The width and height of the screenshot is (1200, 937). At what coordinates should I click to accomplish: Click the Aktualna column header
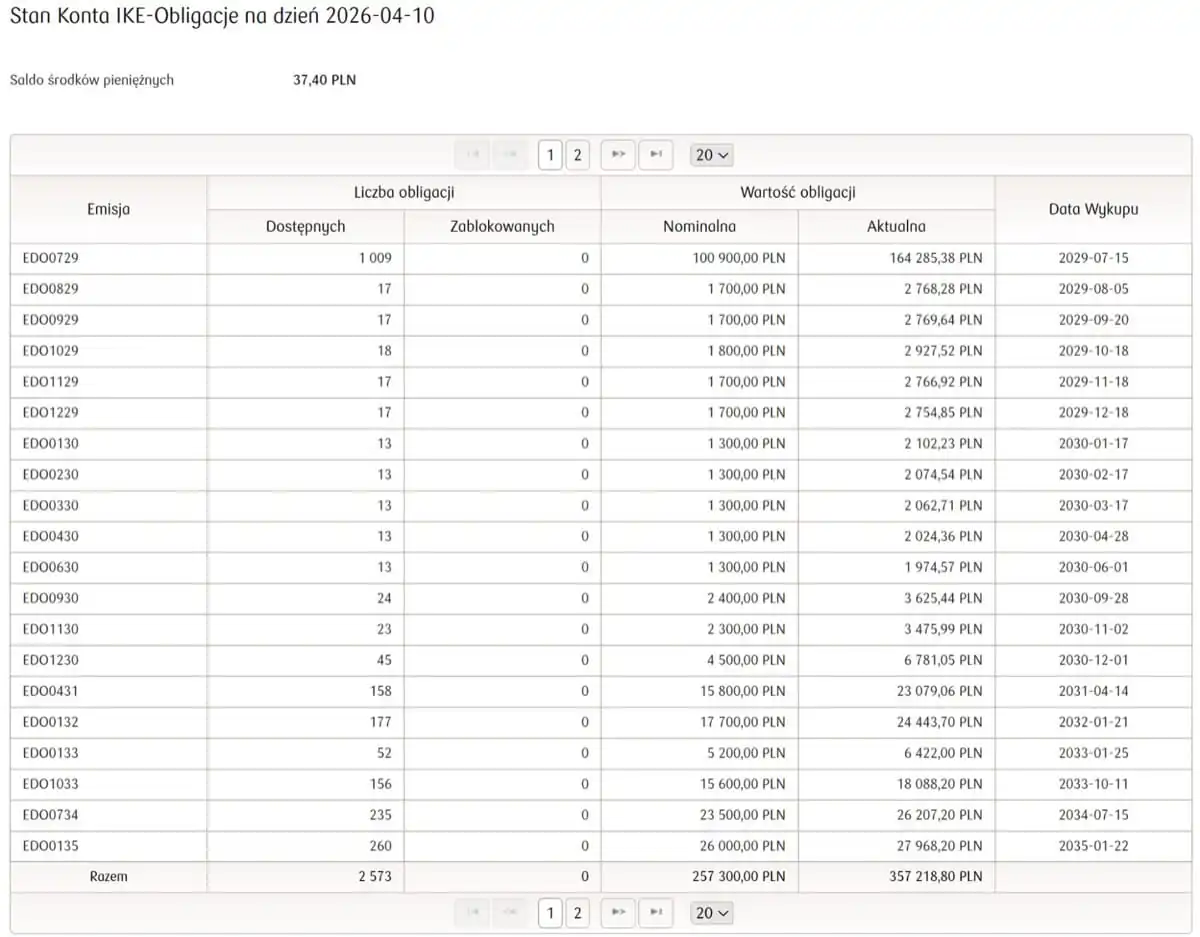[896, 226]
